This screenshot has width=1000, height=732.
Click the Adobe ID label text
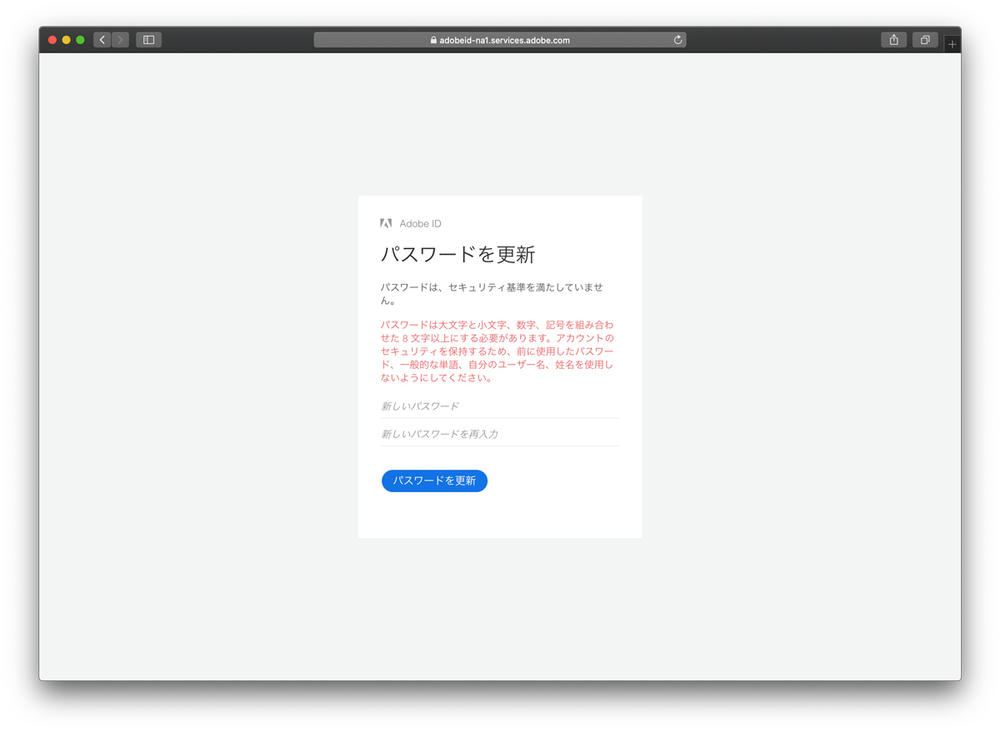tap(420, 224)
